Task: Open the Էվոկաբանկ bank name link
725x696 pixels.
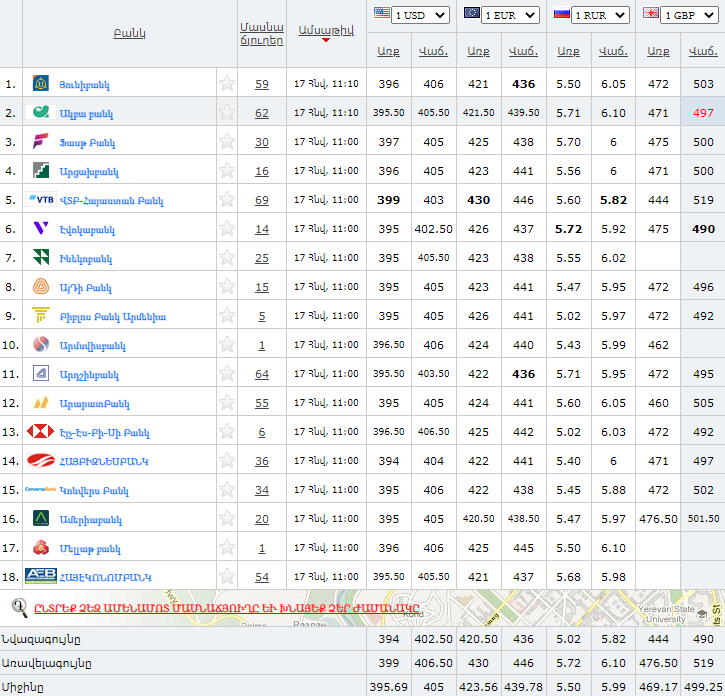Action: click(x=87, y=229)
